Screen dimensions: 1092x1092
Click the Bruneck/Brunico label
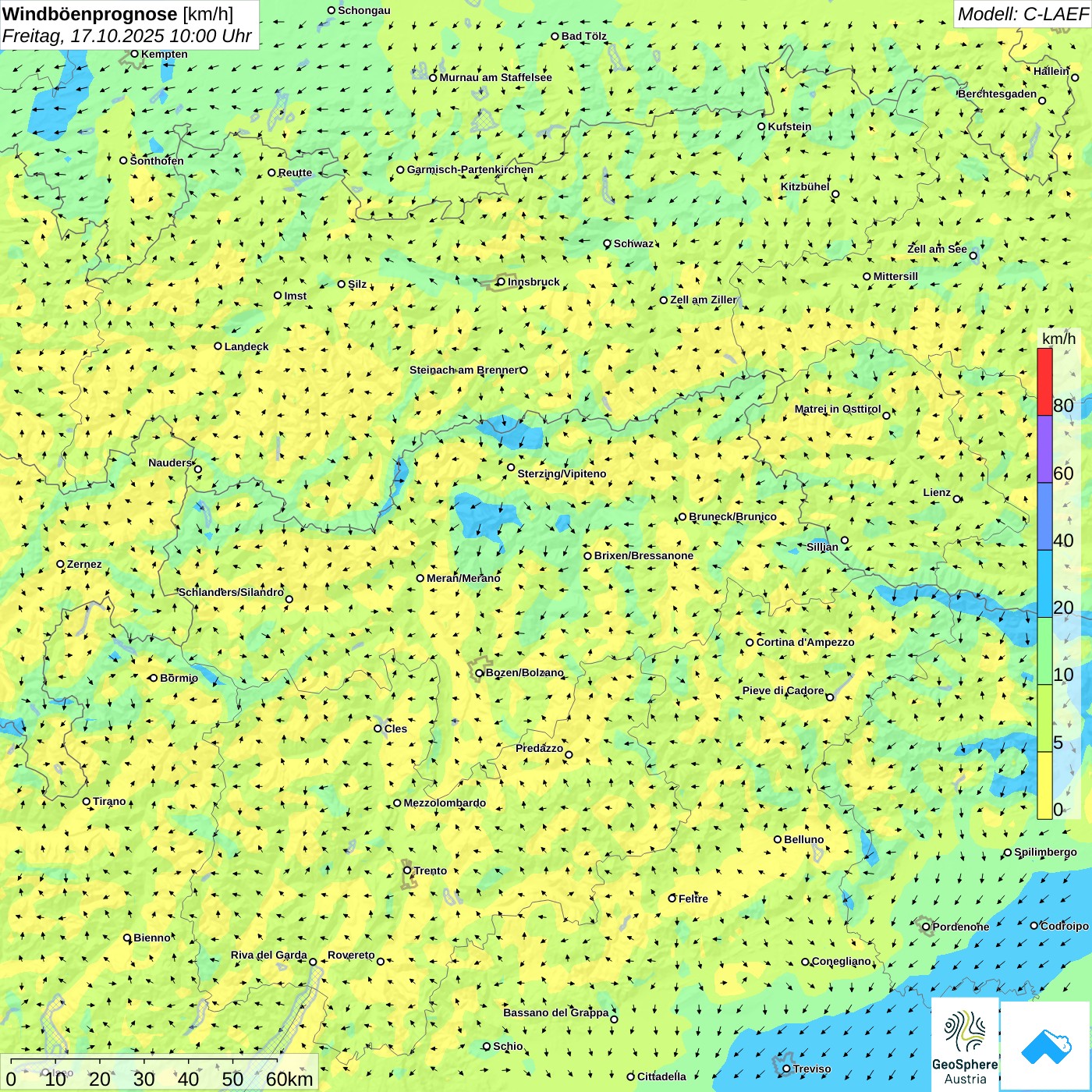(732, 516)
